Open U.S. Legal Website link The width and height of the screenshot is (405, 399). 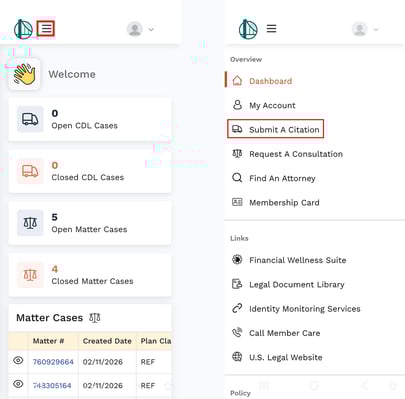coord(286,357)
